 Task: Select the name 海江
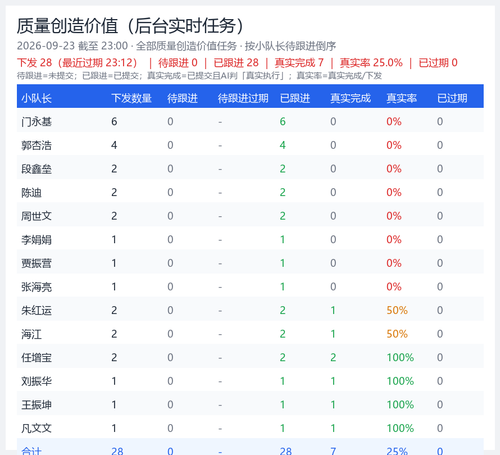(31, 334)
